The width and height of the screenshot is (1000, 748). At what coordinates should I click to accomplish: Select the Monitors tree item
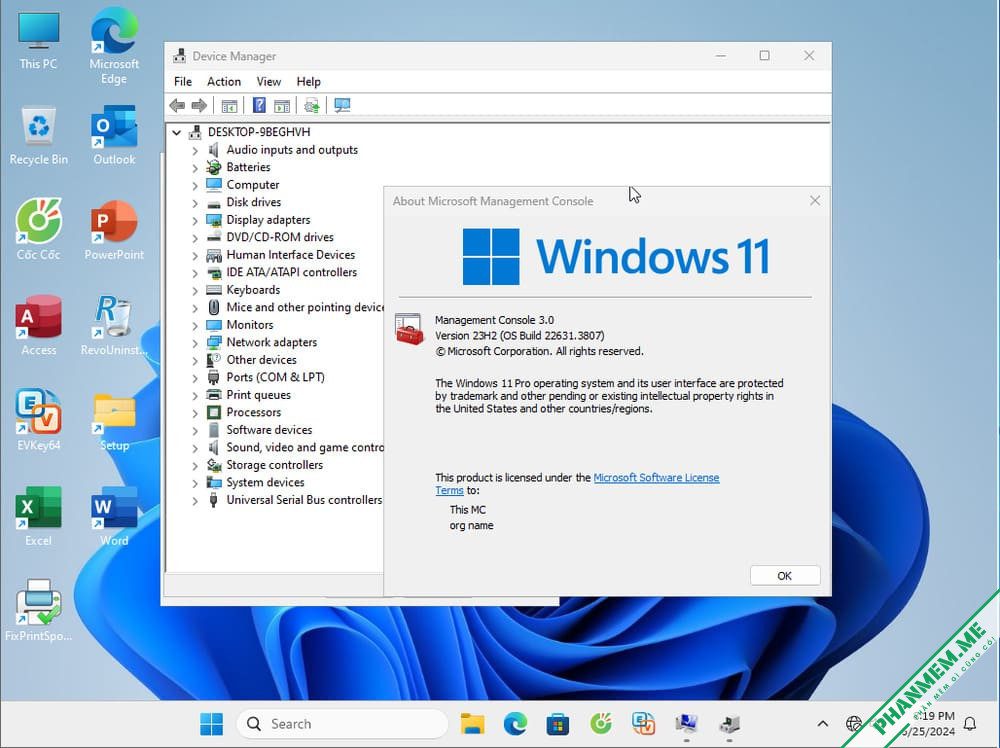(249, 325)
